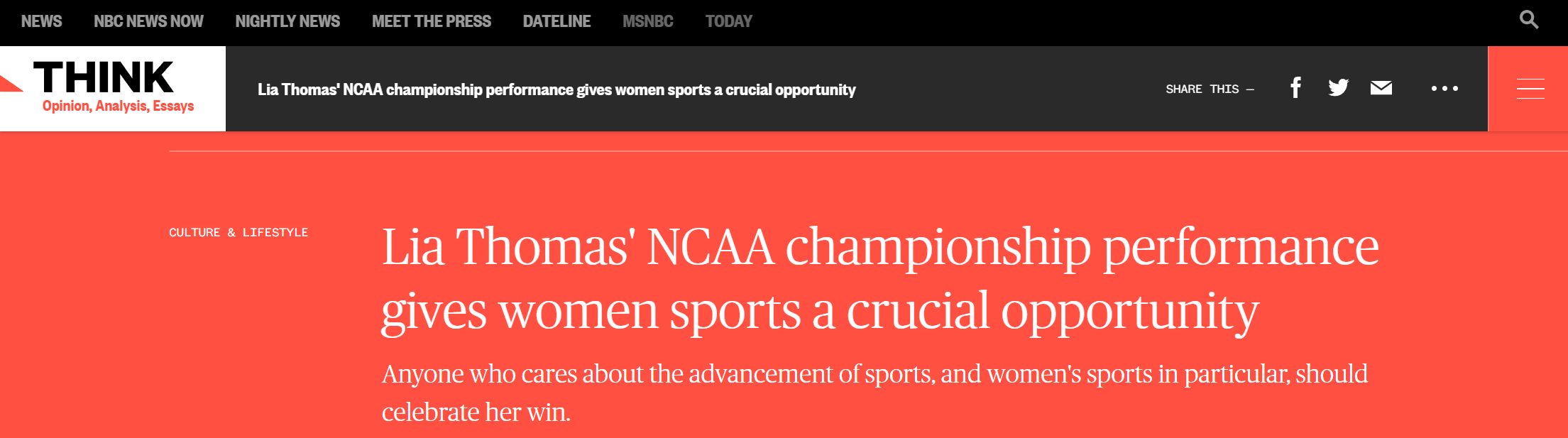Click the Culture & Lifestyle category link
This screenshot has width=1568, height=438.
point(239,232)
